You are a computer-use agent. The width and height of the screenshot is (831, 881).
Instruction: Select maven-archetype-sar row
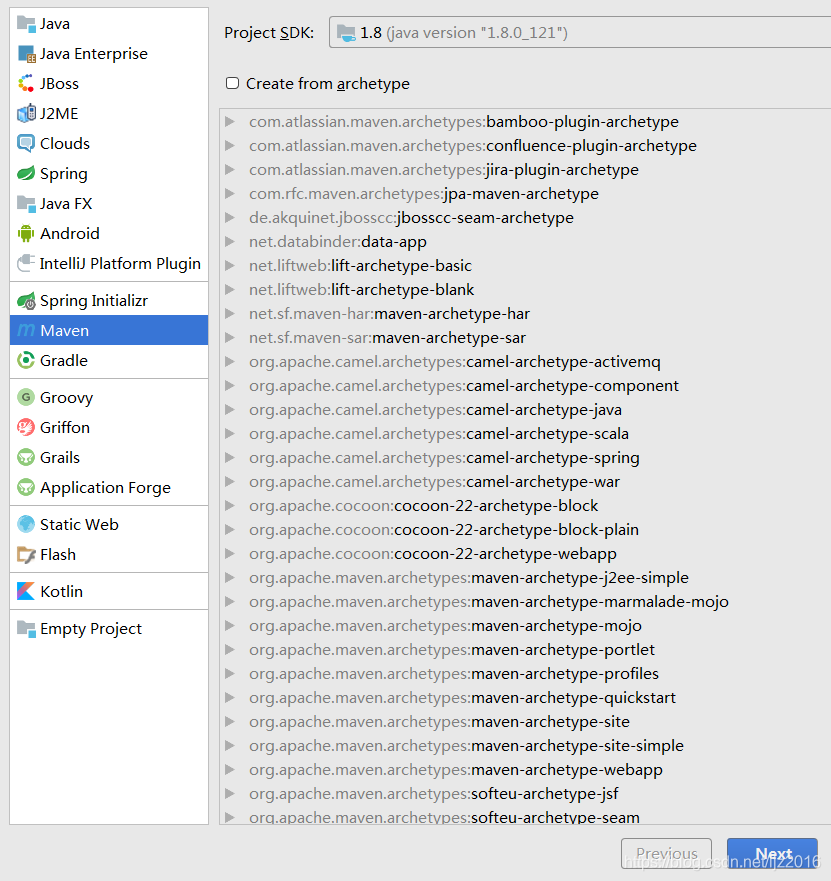[525, 338]
